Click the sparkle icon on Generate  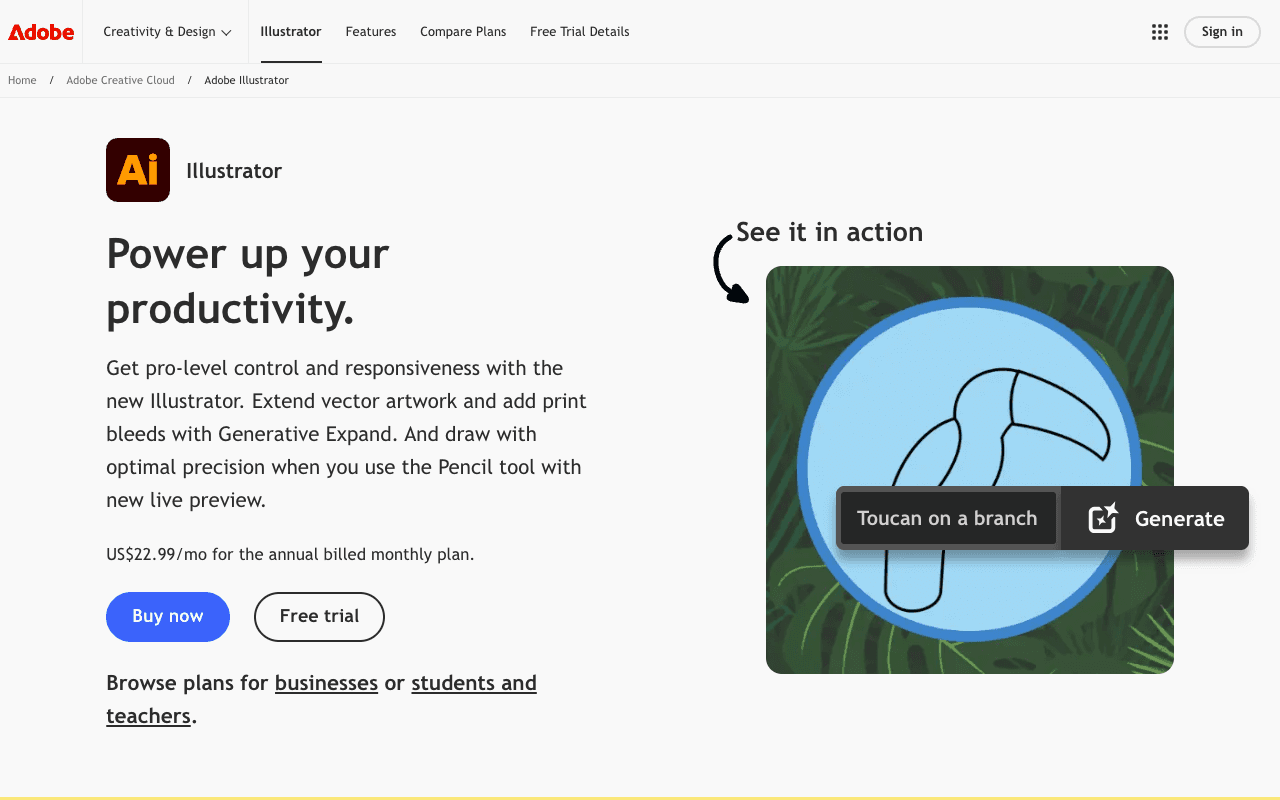pos(1103,518)
